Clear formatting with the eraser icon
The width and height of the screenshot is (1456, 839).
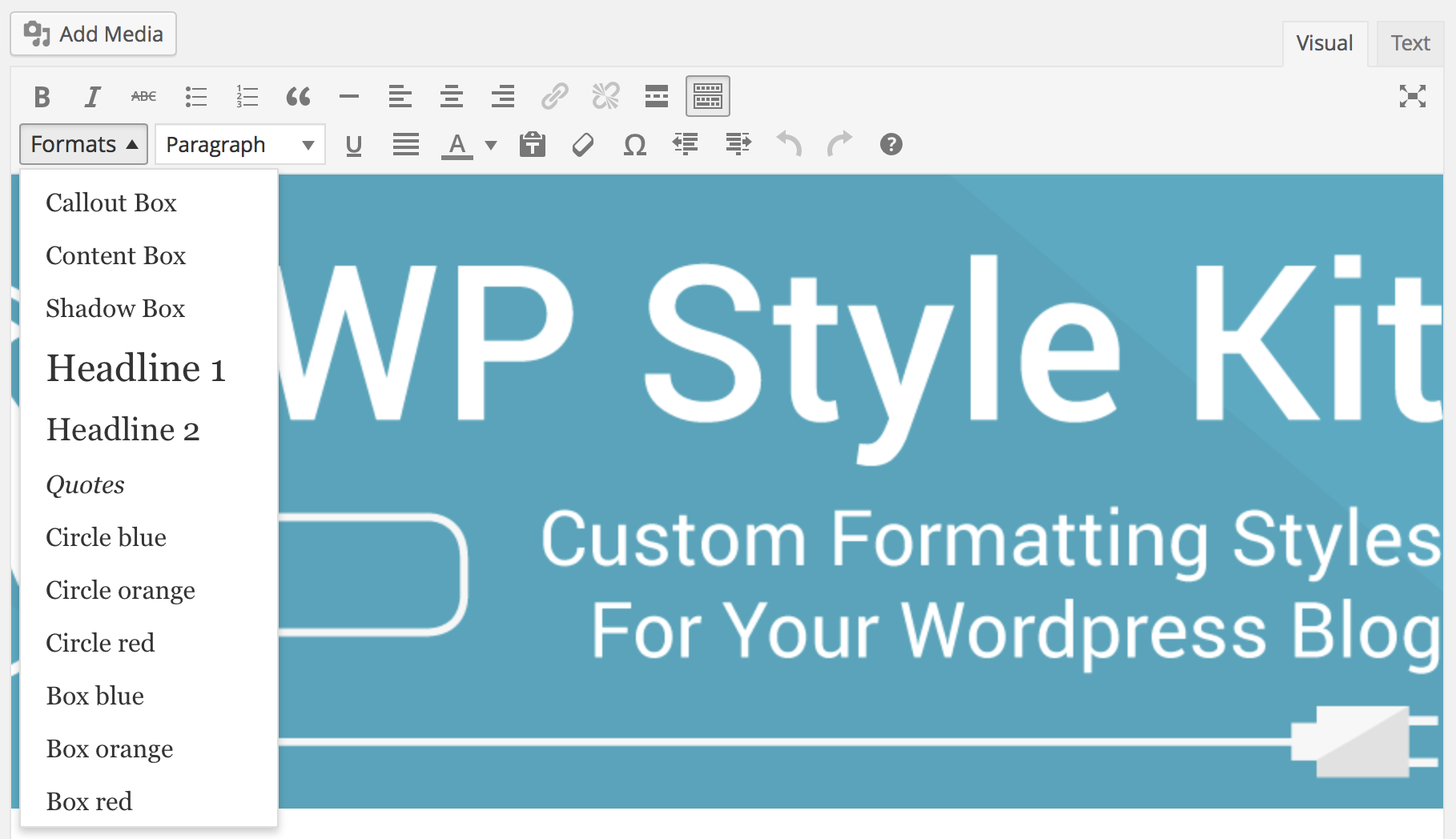coord(583,145)
